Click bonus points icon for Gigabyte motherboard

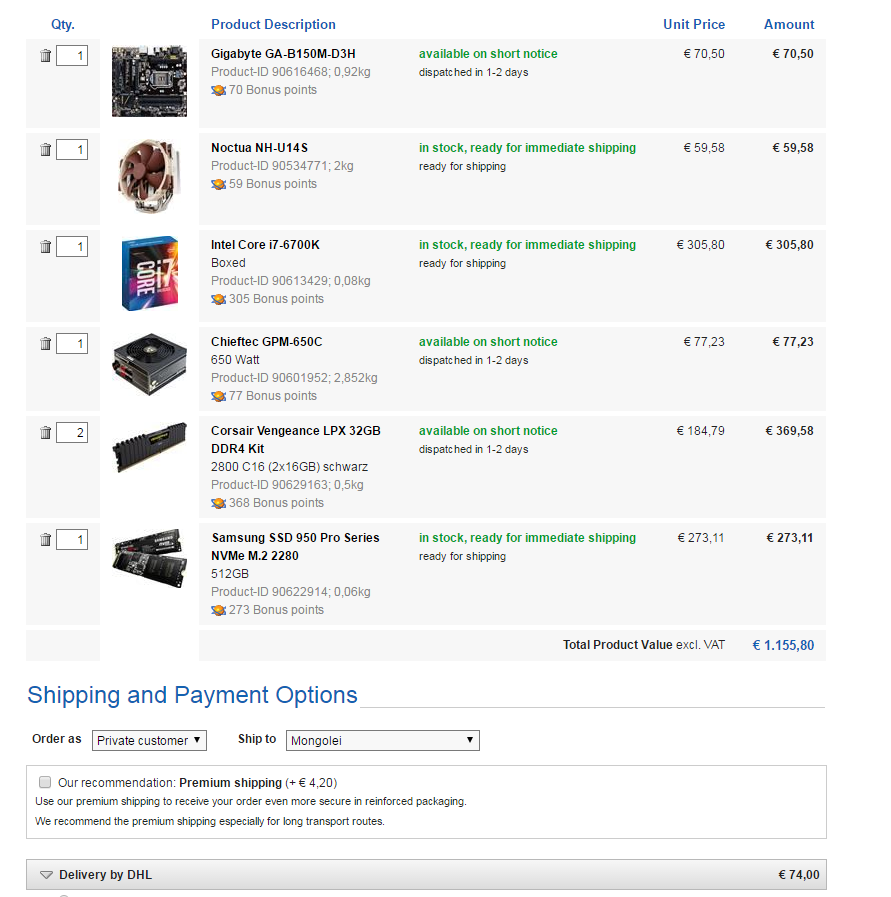coord(218,90)
